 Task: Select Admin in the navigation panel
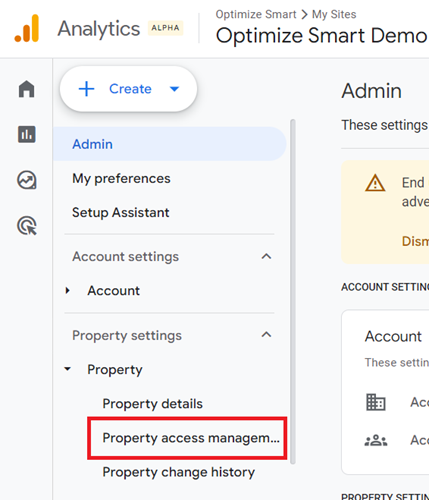pyautogui.click(x=169, y=144)
